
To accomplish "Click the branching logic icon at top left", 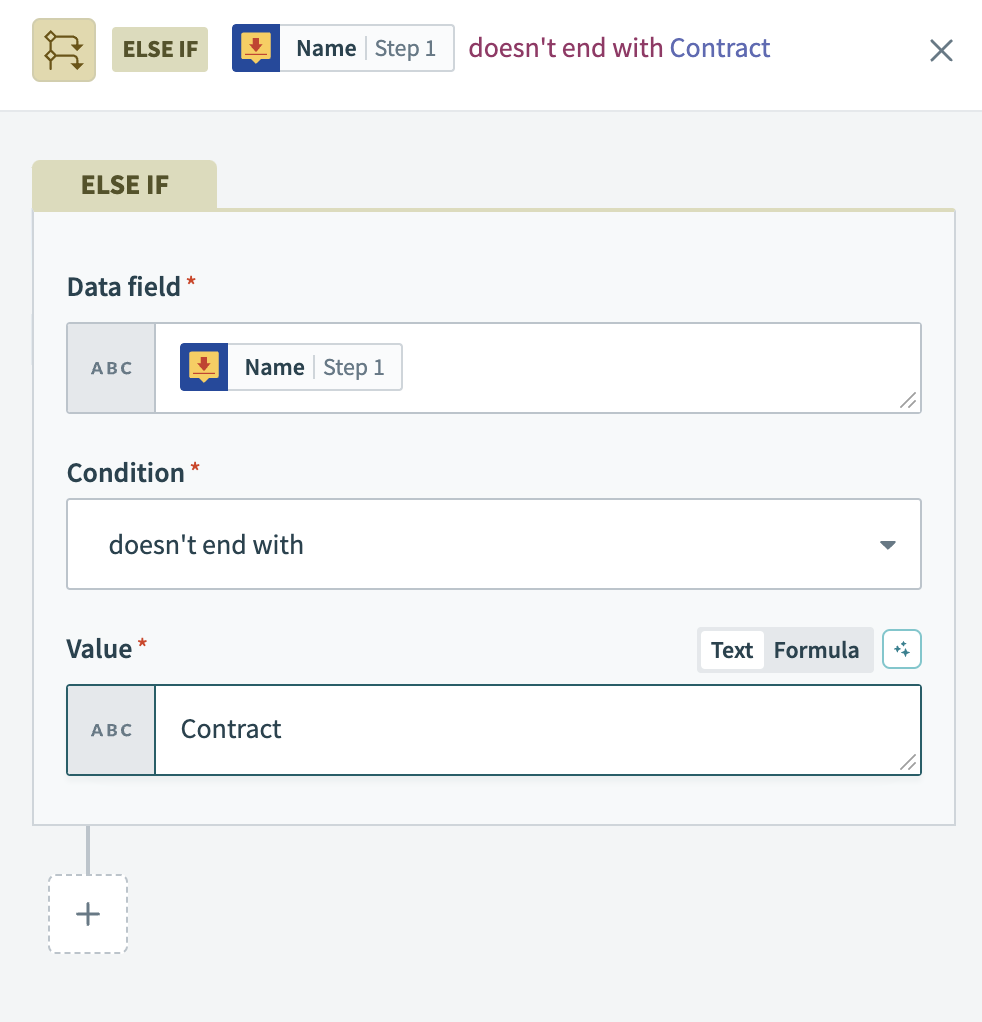I will click(x=63, y=48).
